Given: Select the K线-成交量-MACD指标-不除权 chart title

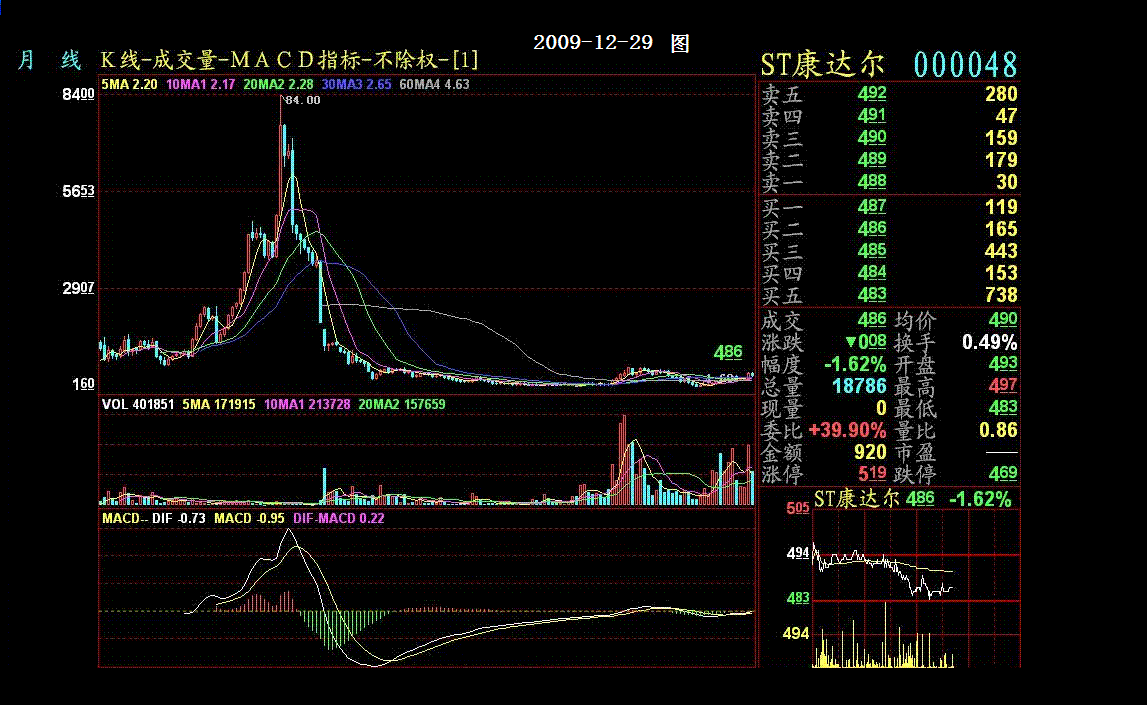Looking at the screenshot, I should click(x=289, y=60).
